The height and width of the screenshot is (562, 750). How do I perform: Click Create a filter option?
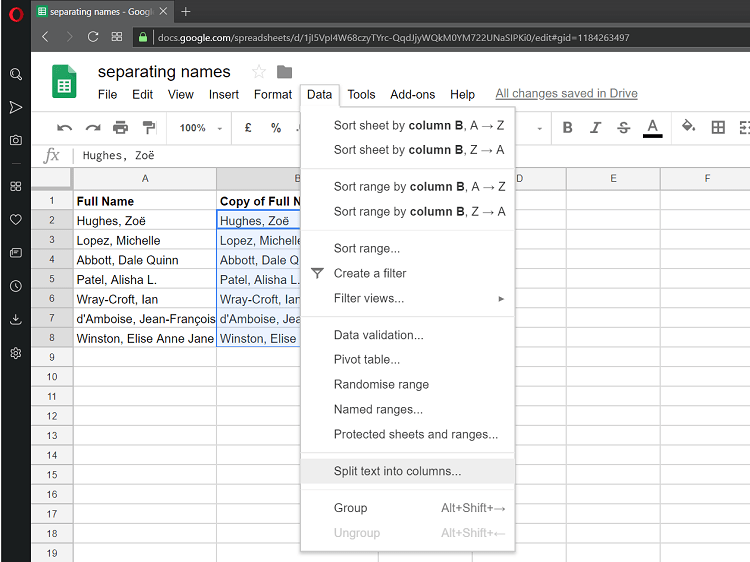[370, 273]
